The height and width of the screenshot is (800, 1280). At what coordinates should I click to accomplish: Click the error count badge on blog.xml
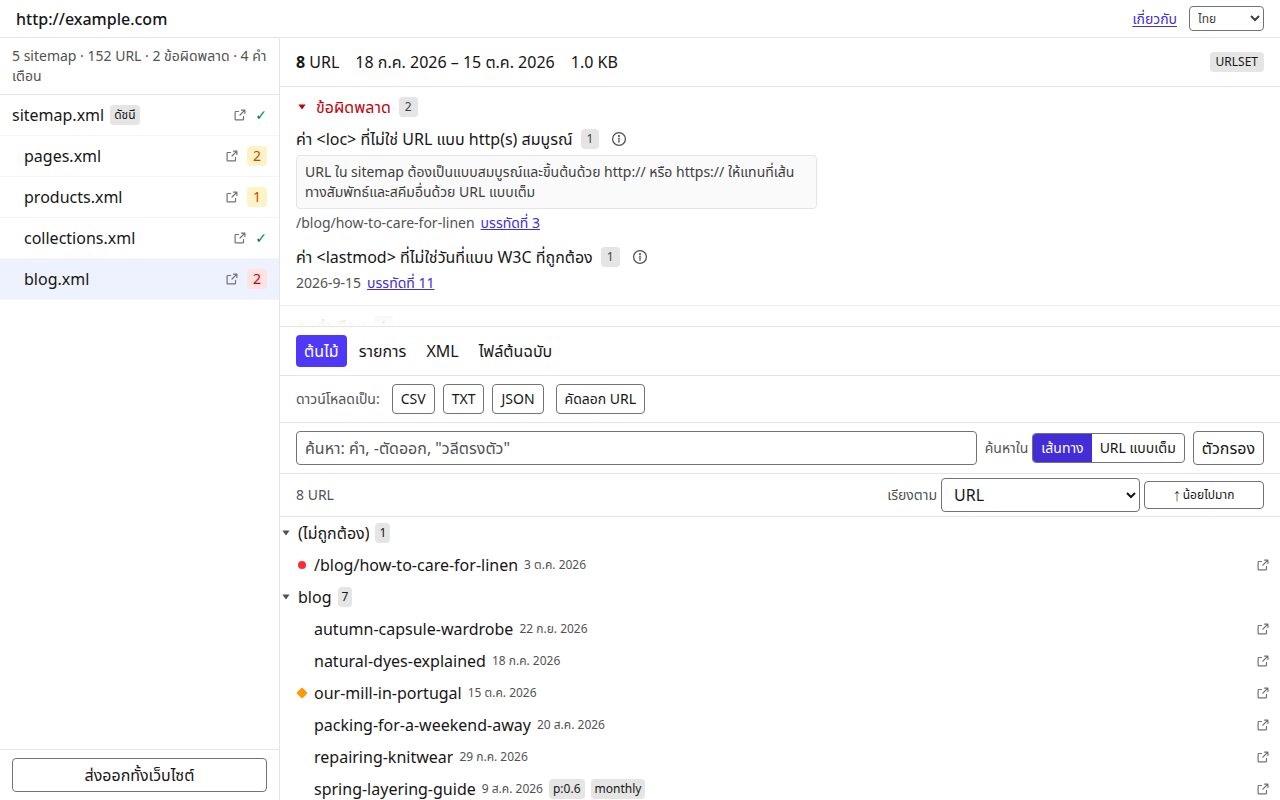coord(257,279)
